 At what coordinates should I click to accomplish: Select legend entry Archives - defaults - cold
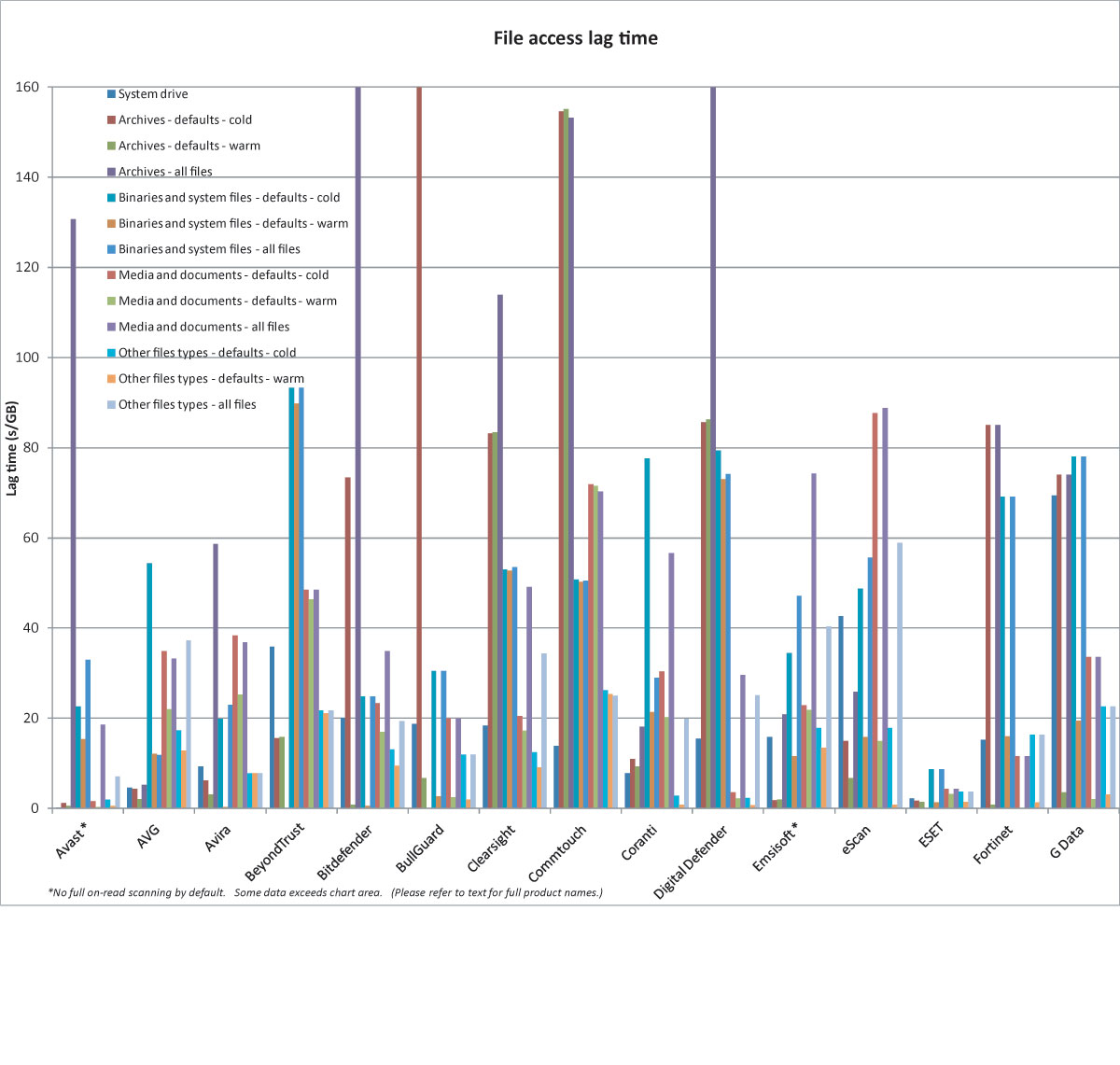tap(179, 120)
